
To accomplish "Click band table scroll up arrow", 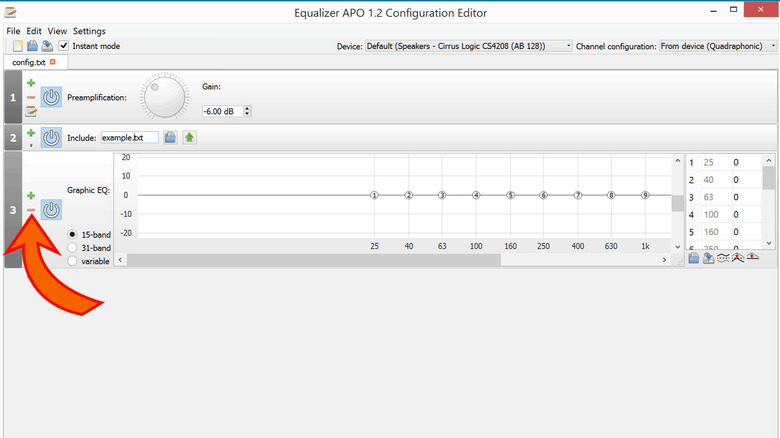I will pyautogui.click(x=769, y=161).
